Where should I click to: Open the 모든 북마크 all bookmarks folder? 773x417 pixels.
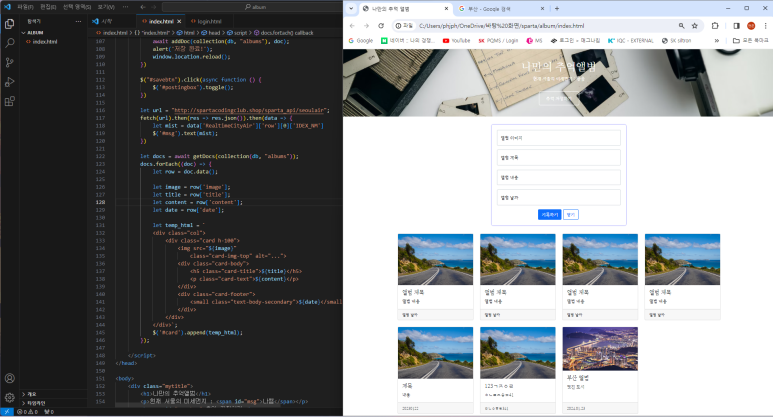coord(750,40)
